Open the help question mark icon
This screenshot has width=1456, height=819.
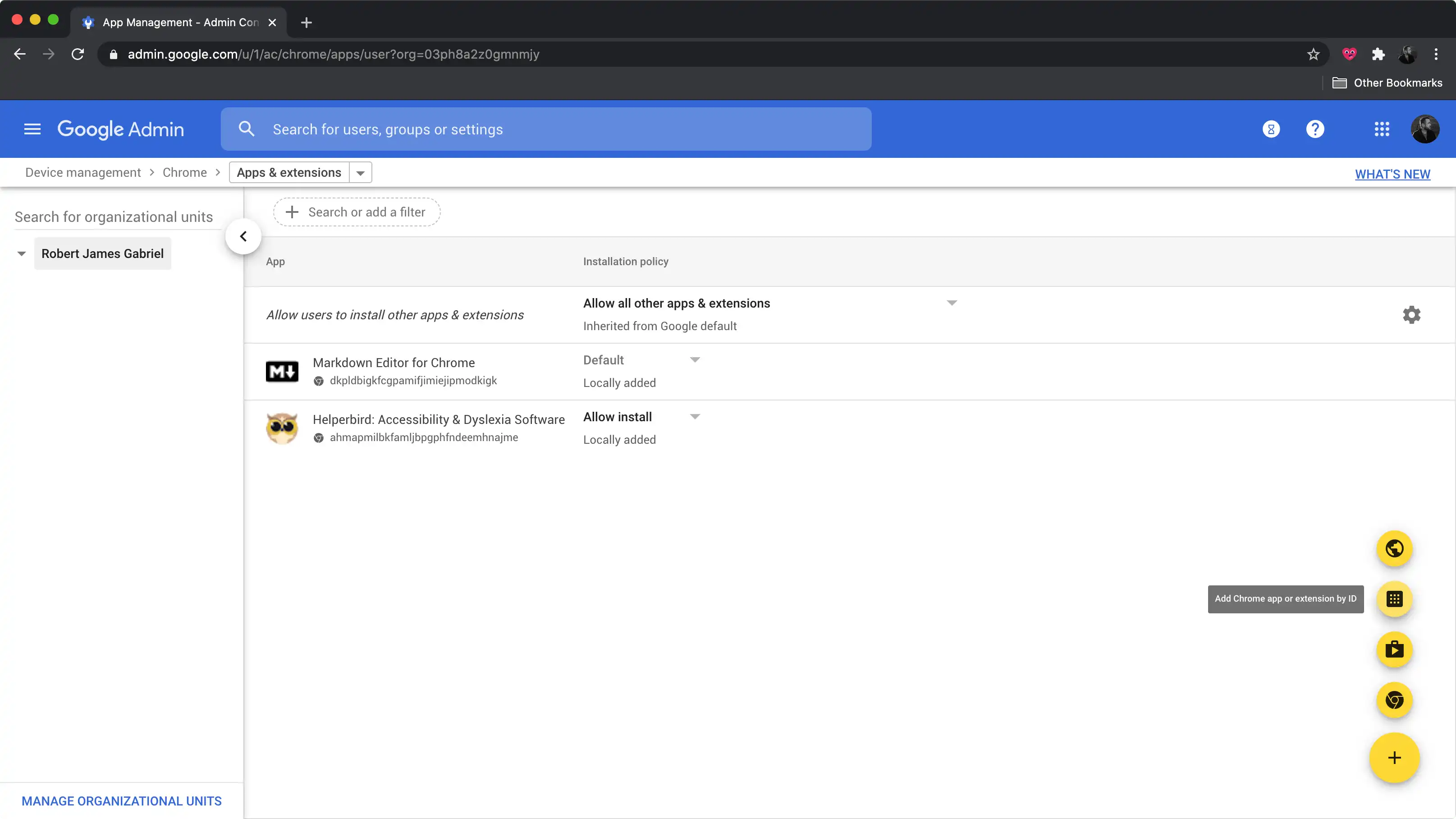coord(1315,129)
